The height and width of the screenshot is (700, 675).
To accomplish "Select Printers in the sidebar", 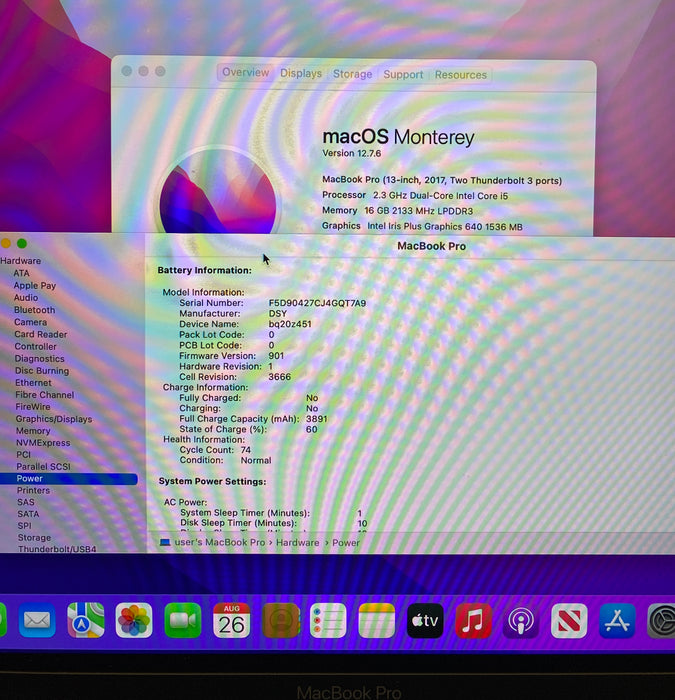I will pos(33,490).
